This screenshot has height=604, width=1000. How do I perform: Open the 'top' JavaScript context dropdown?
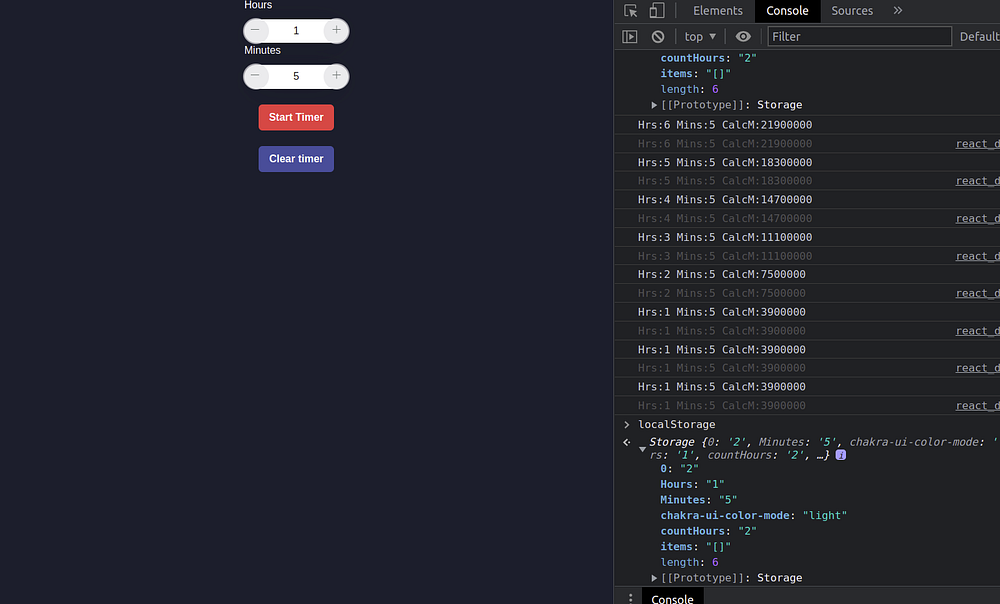(700, 37)
